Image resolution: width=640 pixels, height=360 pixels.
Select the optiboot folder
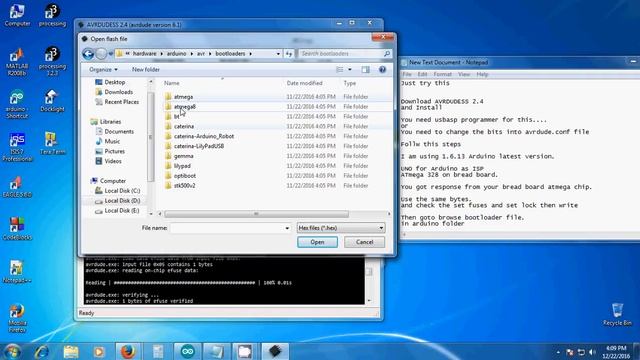tap(184, 176)
